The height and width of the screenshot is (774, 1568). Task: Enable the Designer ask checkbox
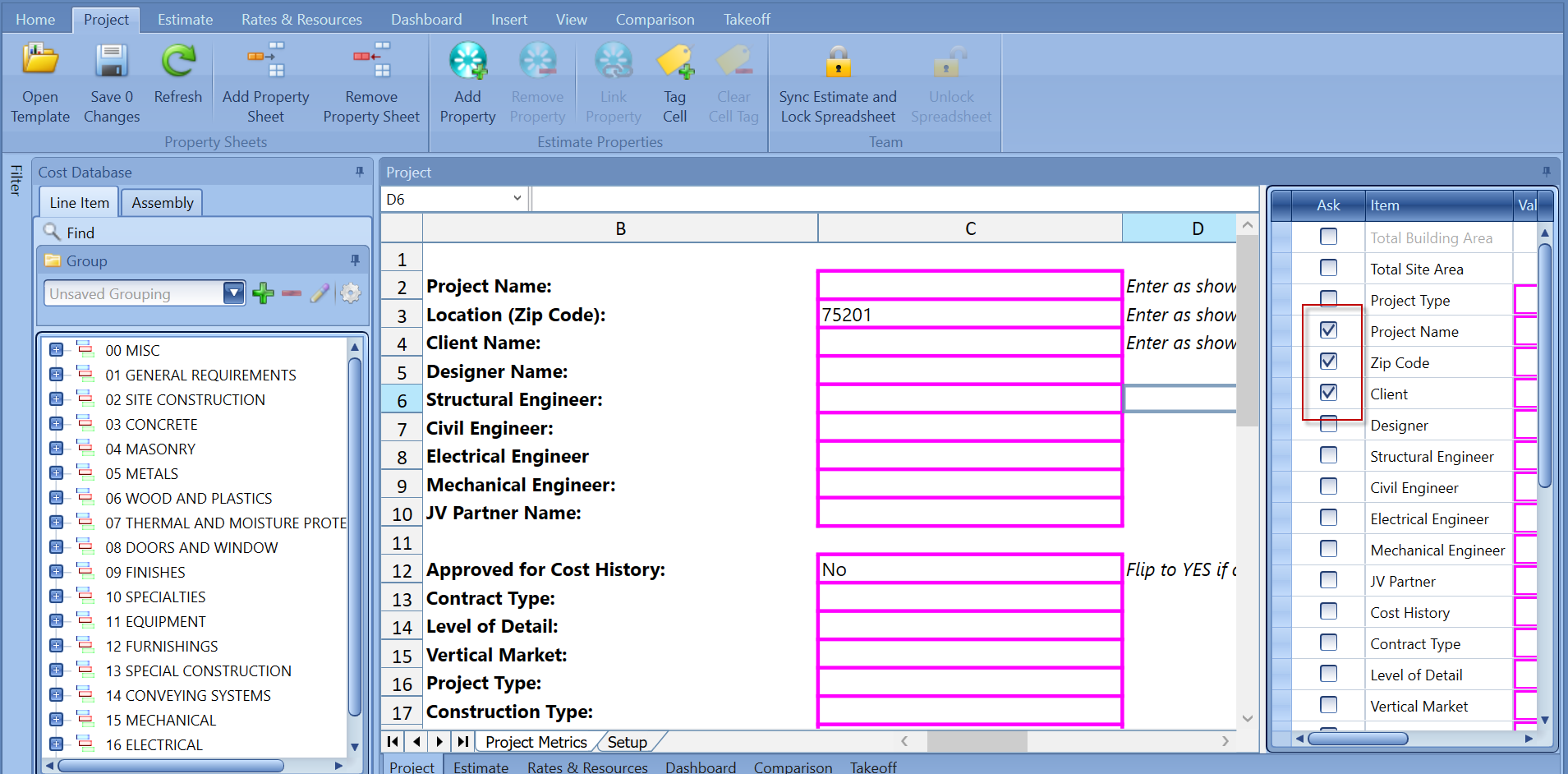1329,423
